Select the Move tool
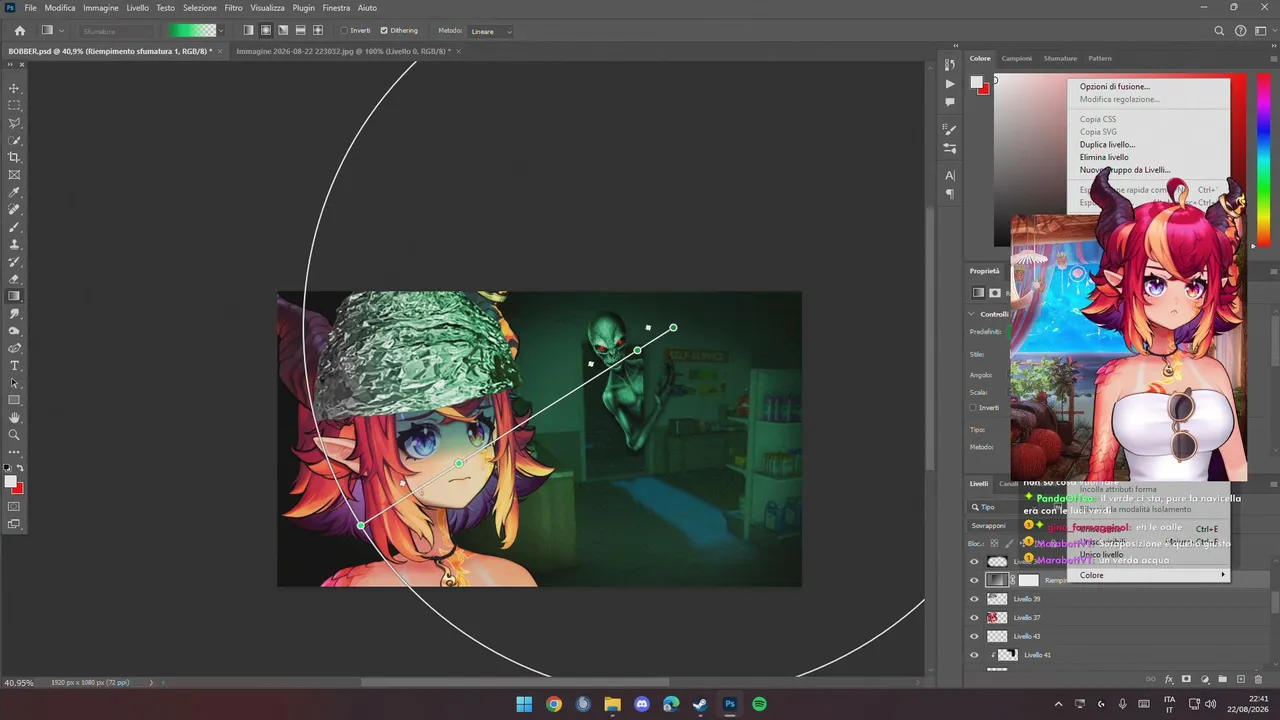1280x720 pixels. [14, 88]
